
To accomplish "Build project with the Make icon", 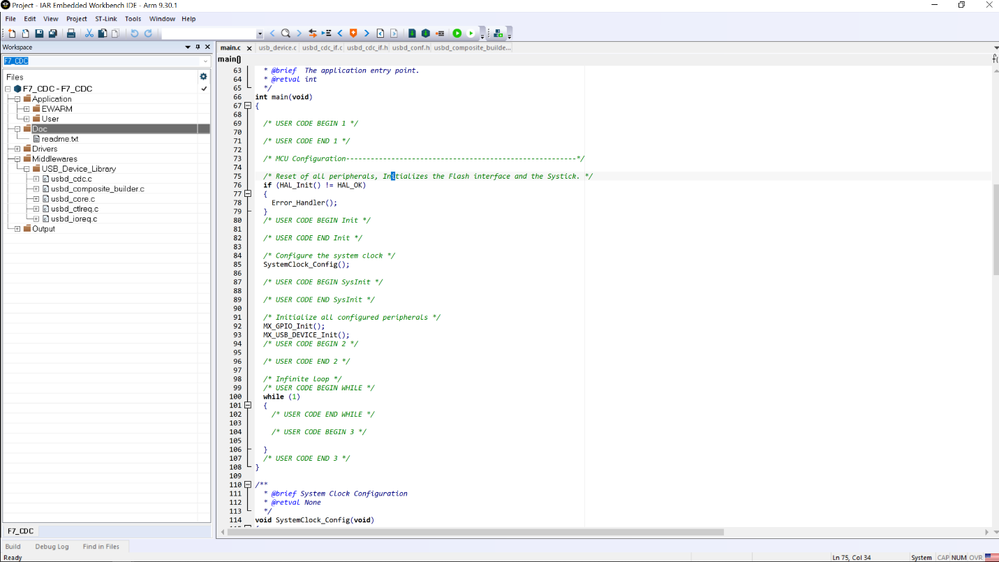I will 426,33.
